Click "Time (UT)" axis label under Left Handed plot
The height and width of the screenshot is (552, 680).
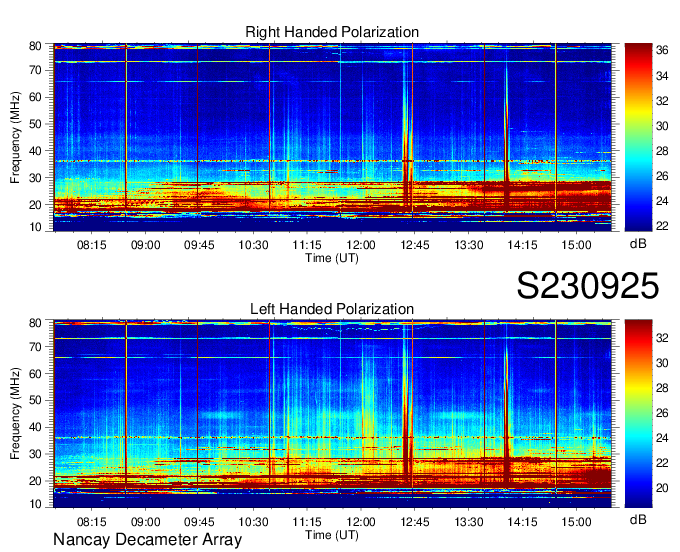pyautogui.click(x=332, y=535)
